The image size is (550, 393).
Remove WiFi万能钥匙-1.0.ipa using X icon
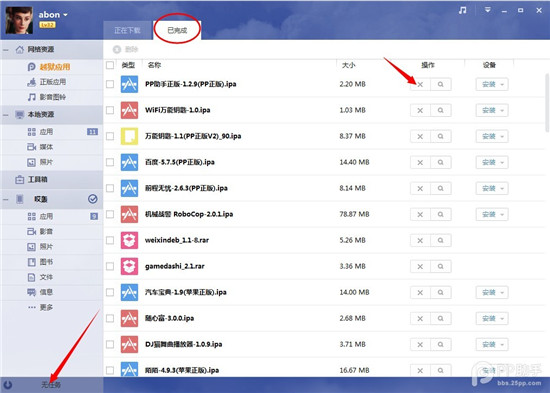point(420,111)
